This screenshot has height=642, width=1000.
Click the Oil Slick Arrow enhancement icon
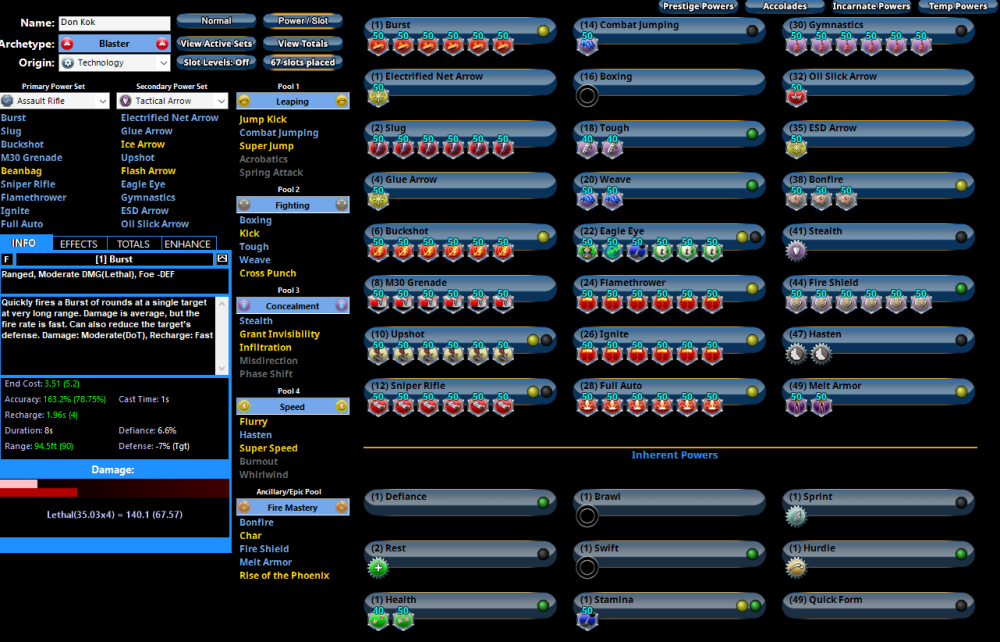pyautogui.click(x=797, y=95)
